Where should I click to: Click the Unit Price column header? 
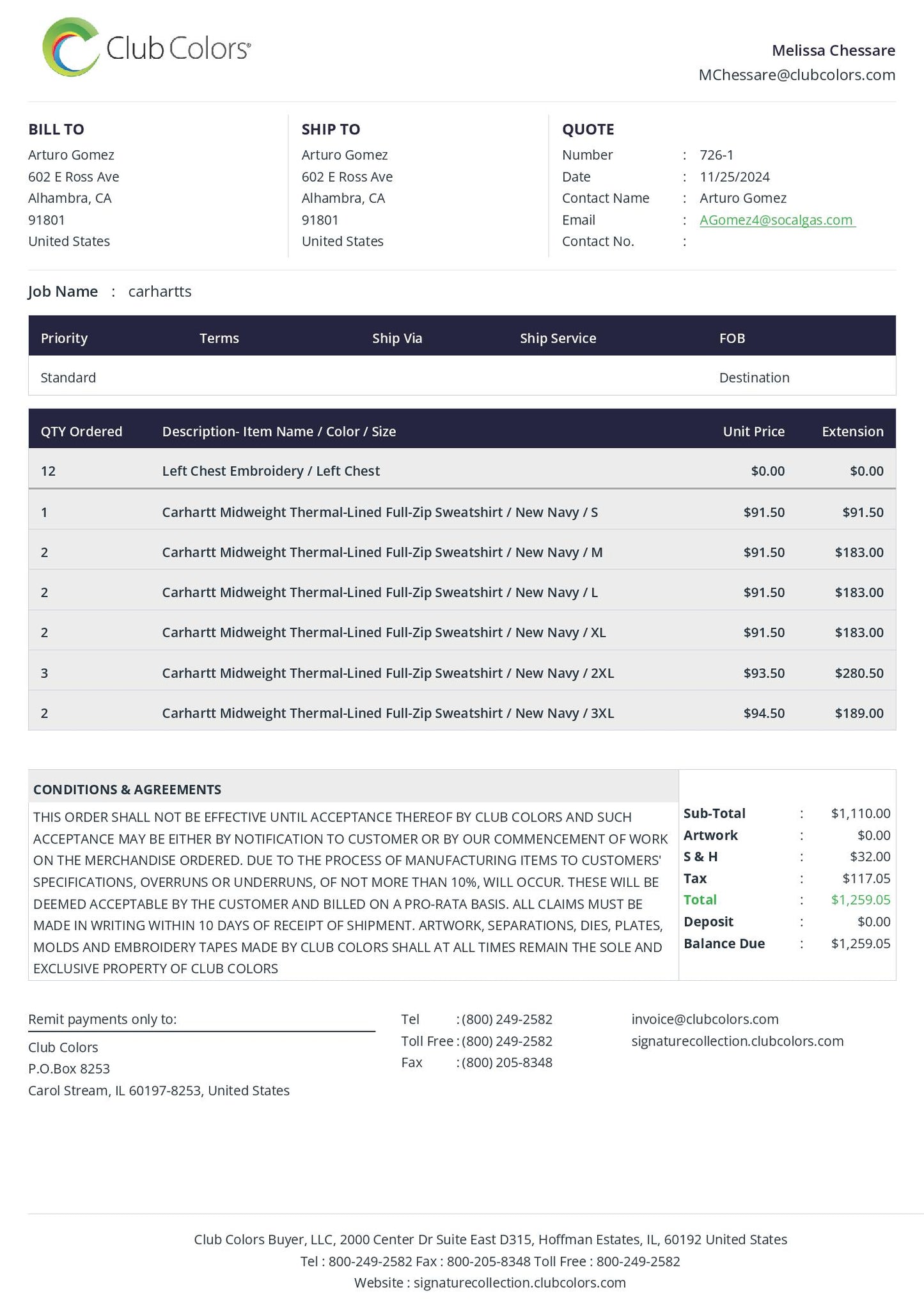point(753,432)
